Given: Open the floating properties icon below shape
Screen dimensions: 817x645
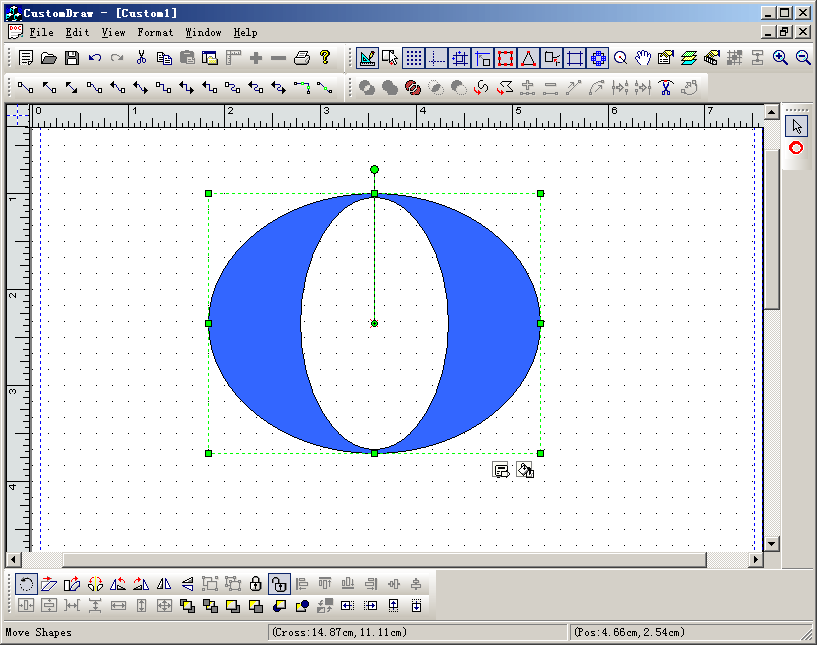Looking at the screenshot, I should click(x=501, y=470).
